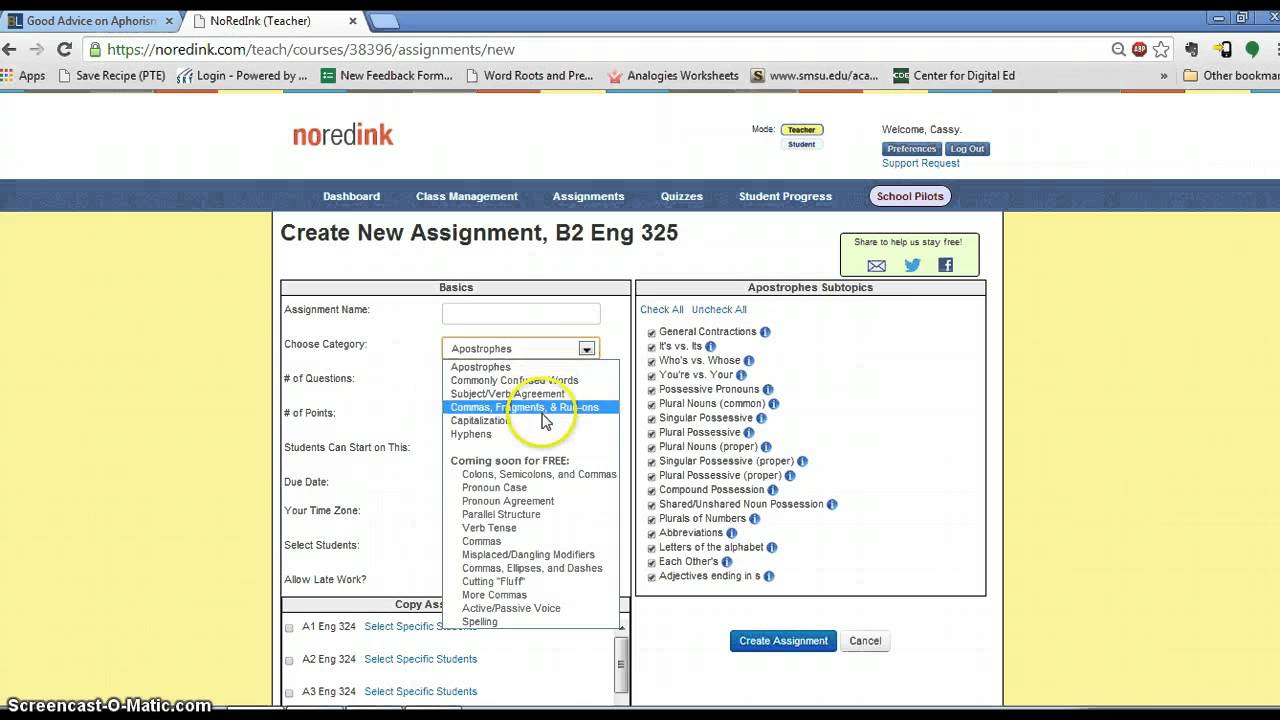
Task: Click info icon next to Shared/Unshared Noun Possession
Action: (832, 505)
